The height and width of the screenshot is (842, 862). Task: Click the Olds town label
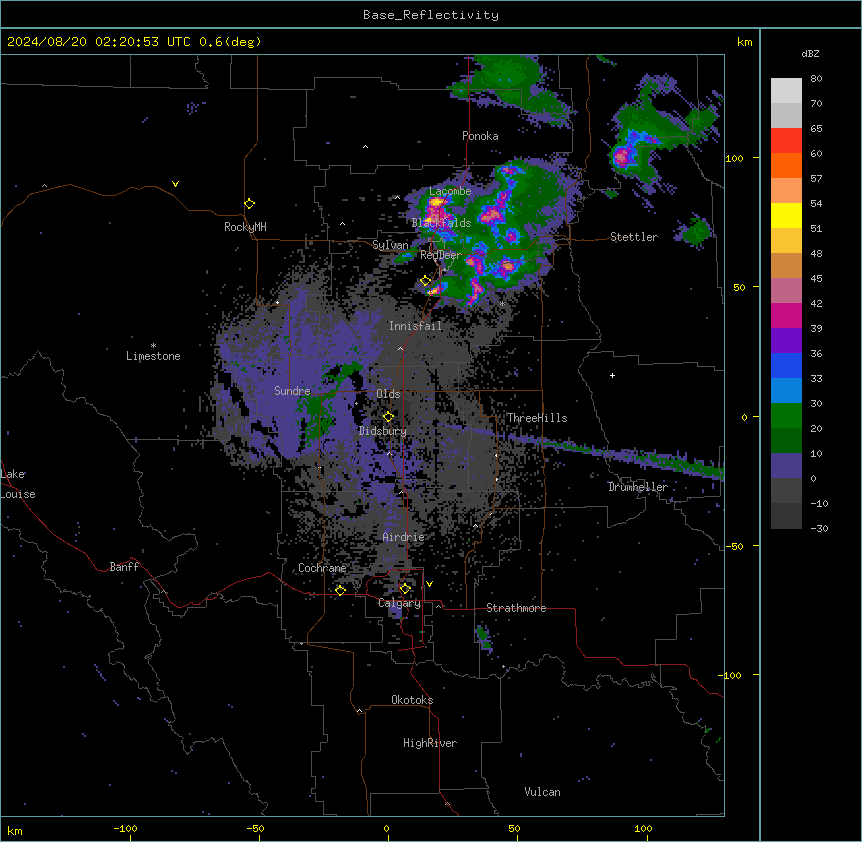click(x=388, y=394)
